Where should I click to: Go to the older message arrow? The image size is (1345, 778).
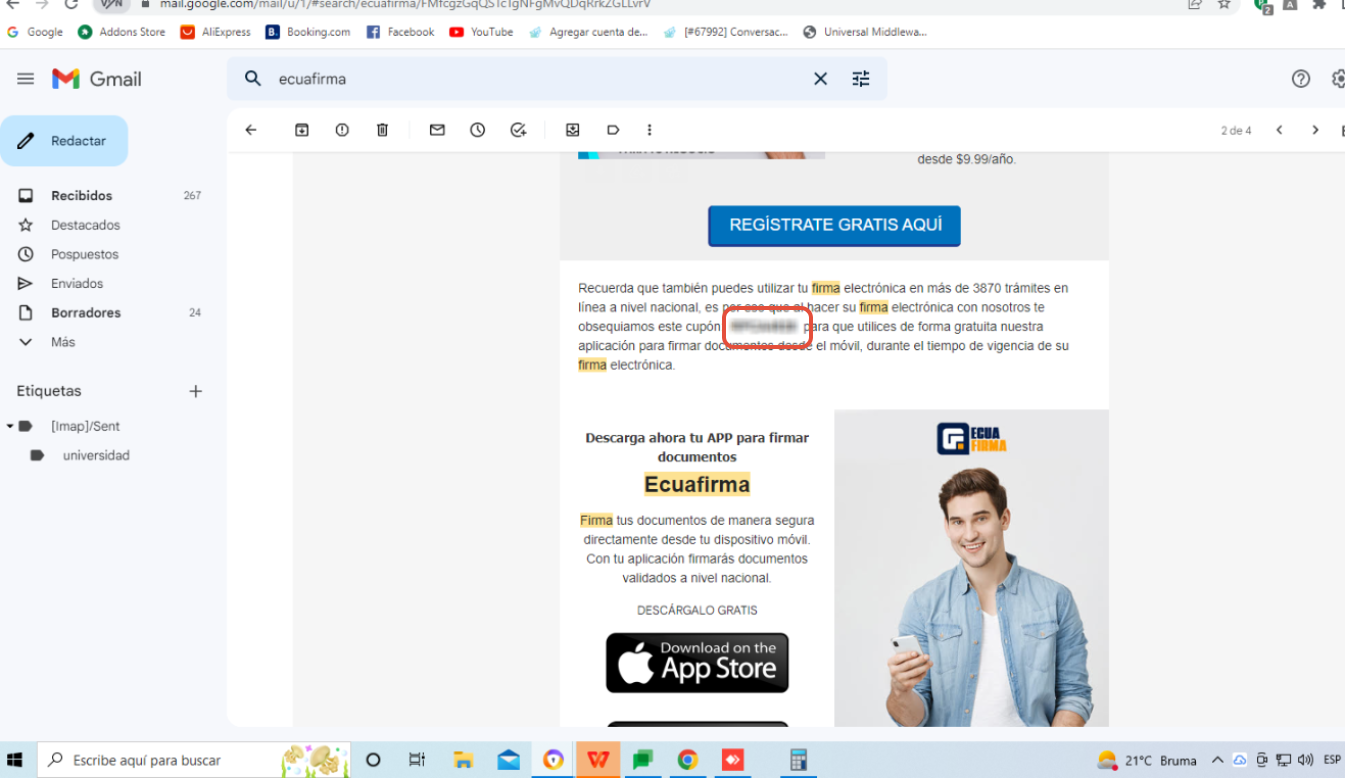tap(1315, 130)
